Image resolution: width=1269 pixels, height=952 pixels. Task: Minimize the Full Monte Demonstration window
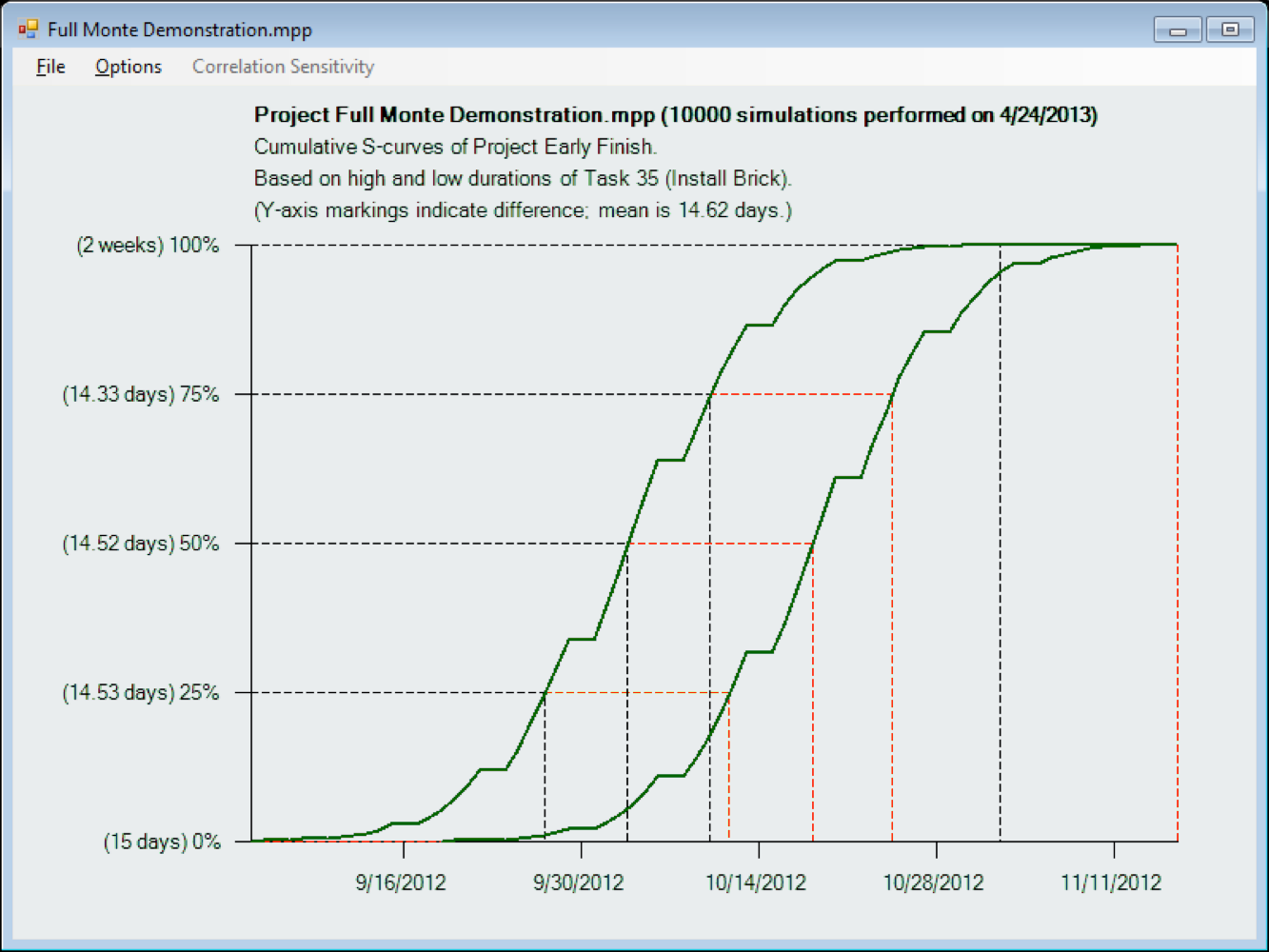tap(1178, 30)
